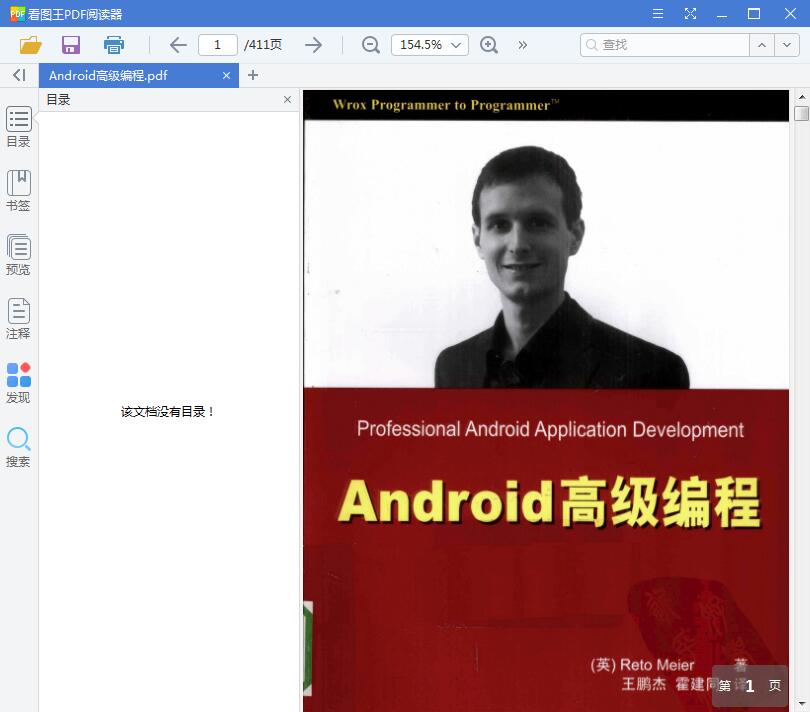
Task: Open the zoom level dropdown showing 154.5%
Action: (429, 45)
